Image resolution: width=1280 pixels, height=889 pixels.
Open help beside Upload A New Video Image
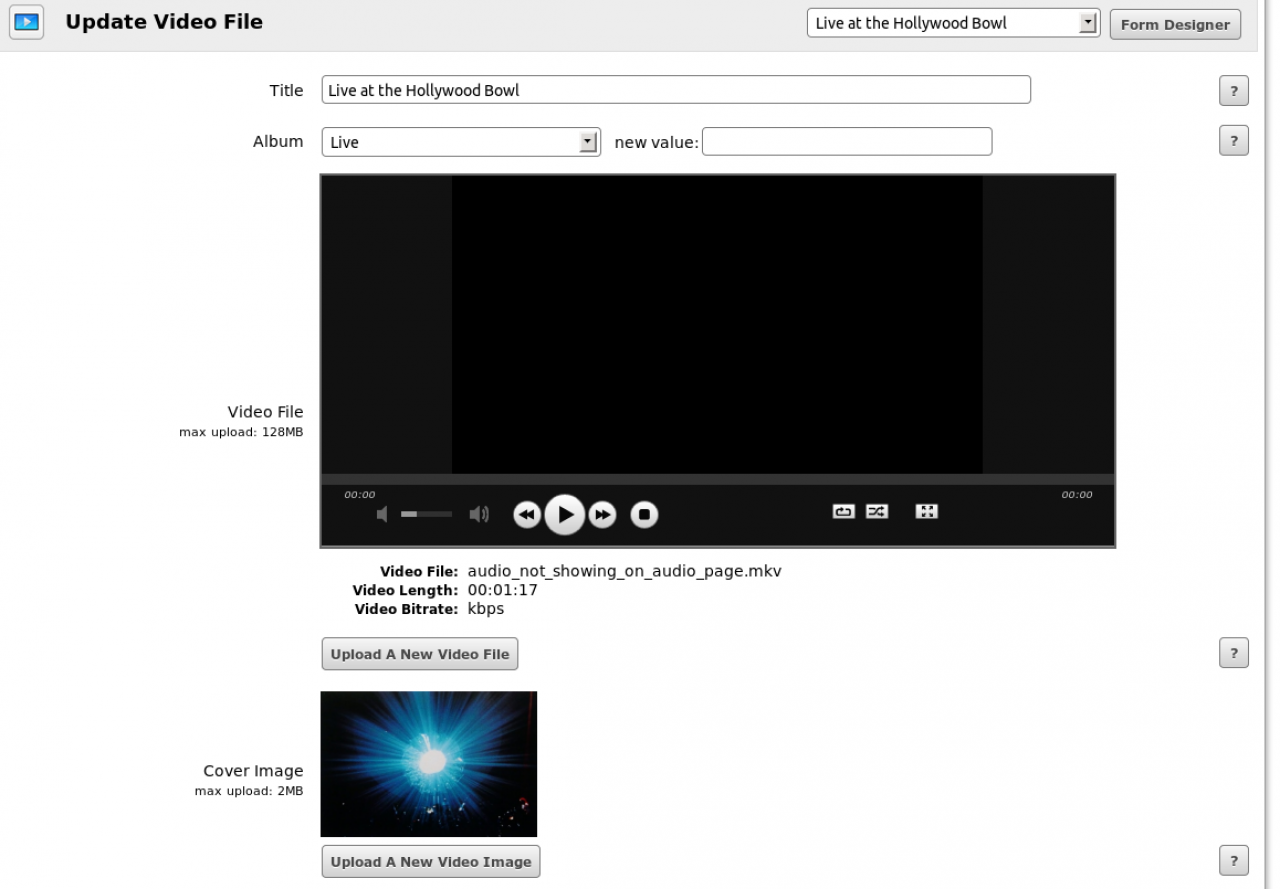(1233, 860)
